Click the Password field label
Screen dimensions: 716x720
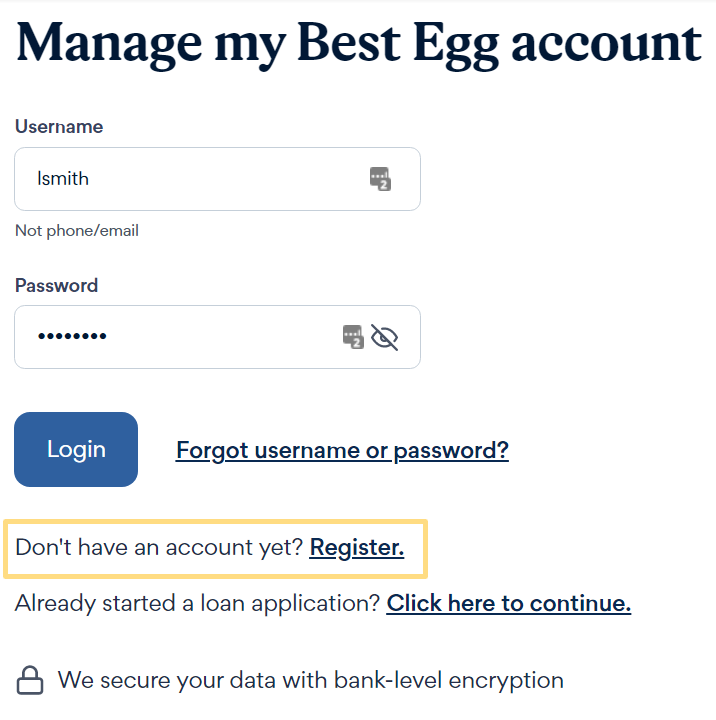click(56, 285)
